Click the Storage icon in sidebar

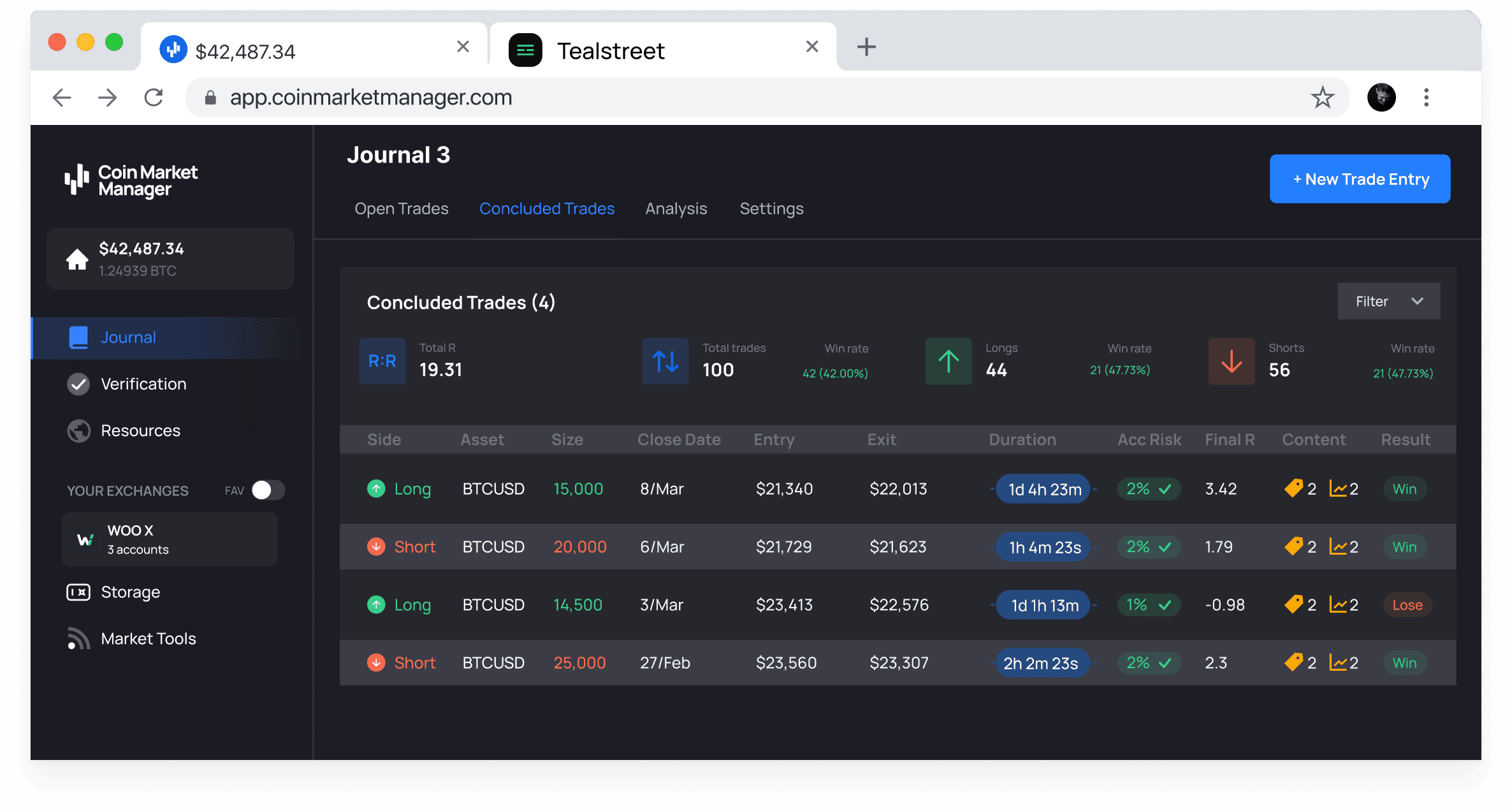[x=80, y=592]
